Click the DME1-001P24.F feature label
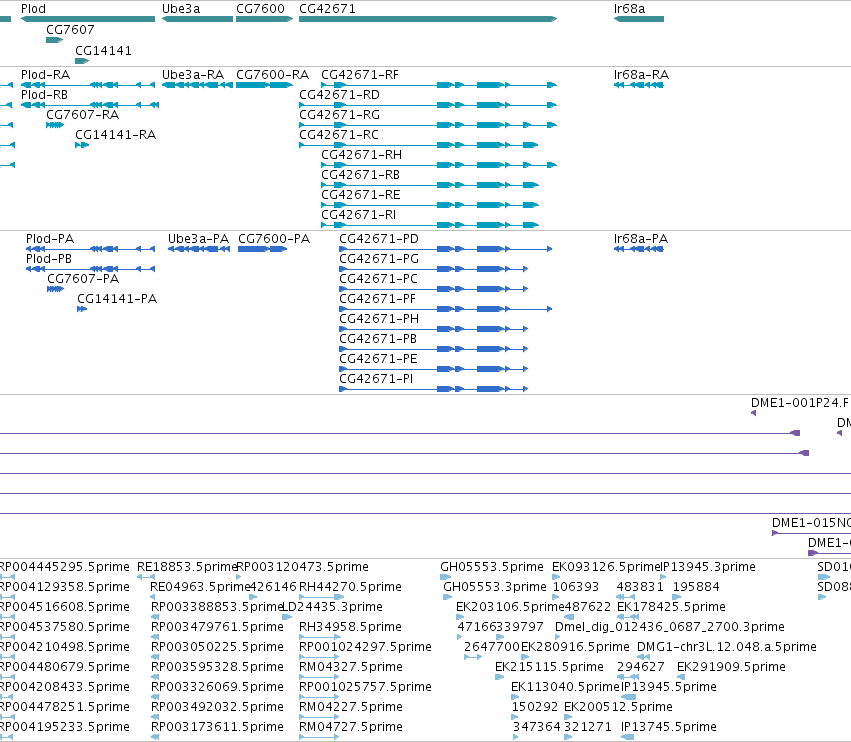Image resolution: width=851 pixels, height=742 pixels. [799, 403]
